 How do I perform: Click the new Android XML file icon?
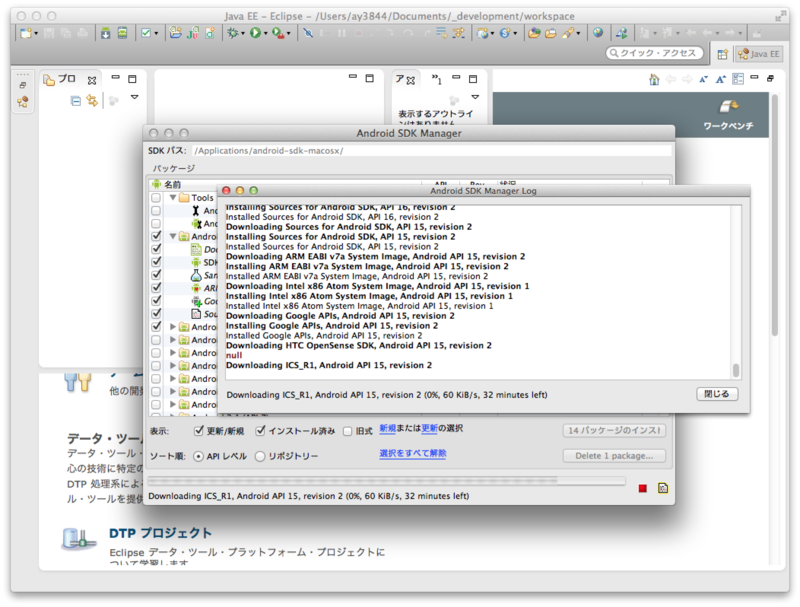click(210, 33)
